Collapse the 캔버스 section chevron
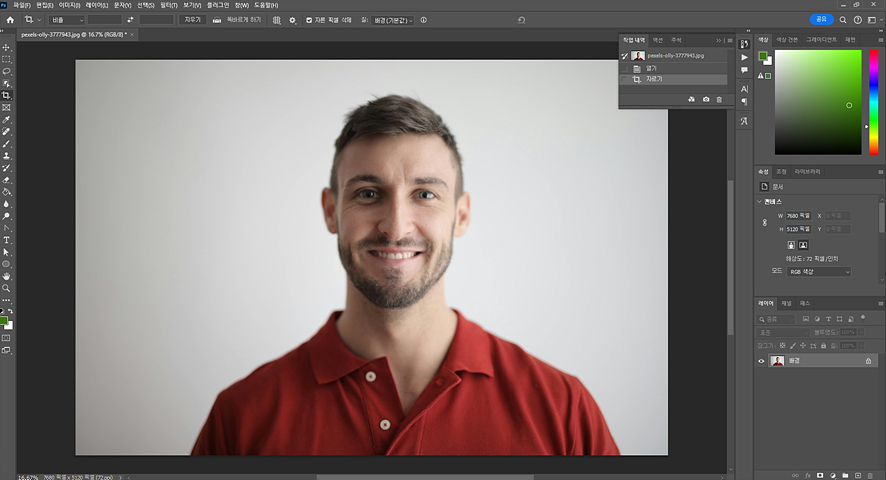The height and width of the screenshot is (480, 886). [759, 202]
